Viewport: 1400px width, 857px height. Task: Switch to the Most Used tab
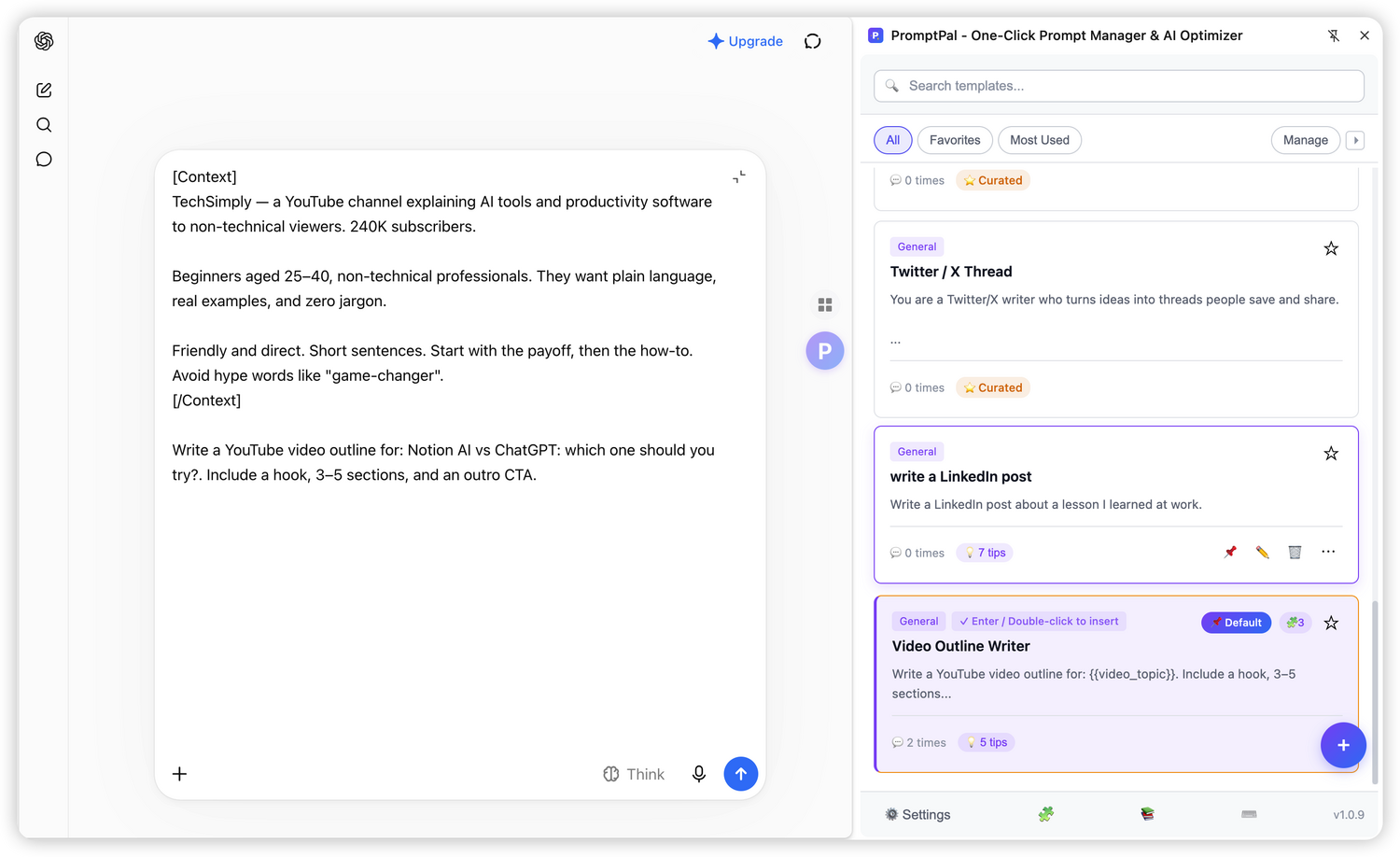pos(1040,140)
